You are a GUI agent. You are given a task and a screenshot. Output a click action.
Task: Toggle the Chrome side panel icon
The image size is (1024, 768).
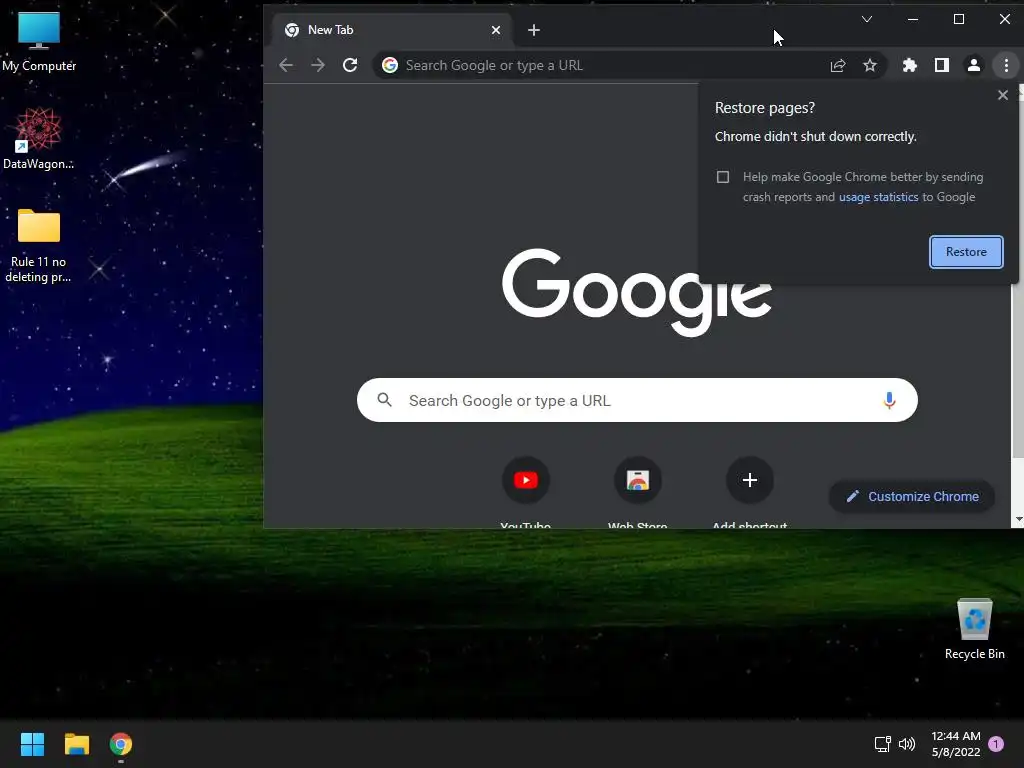[942, 65]
